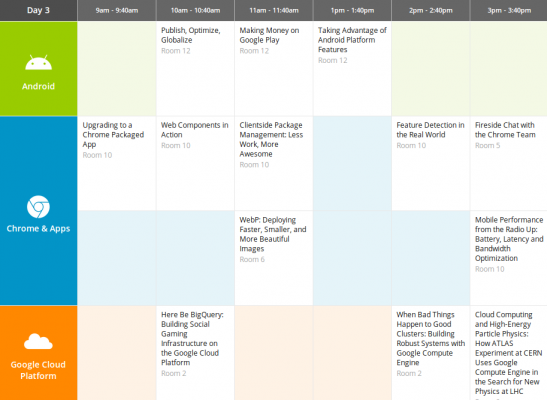Select the Google Cloud Platform track label

38,370
